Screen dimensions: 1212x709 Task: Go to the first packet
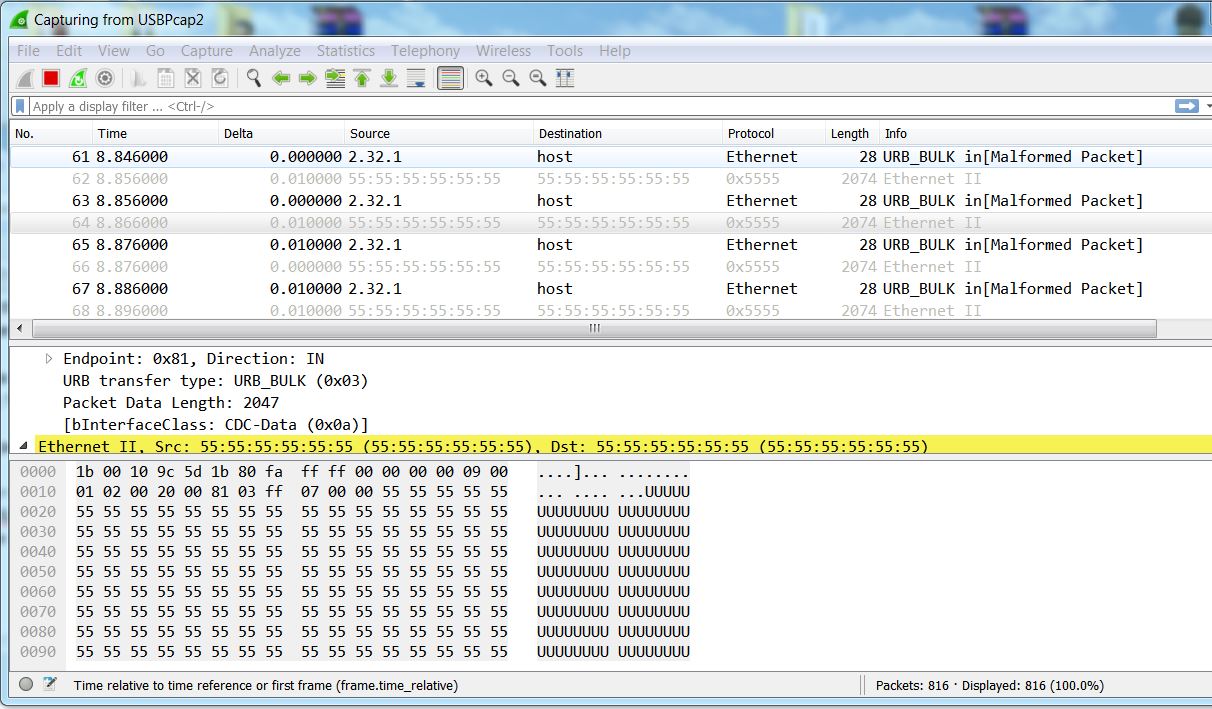click(362, 78)
